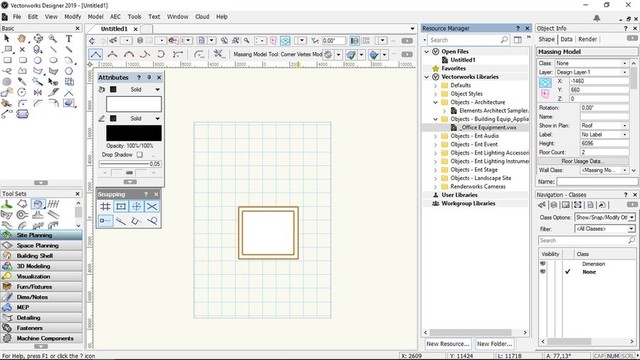Viewport: 640px width, 360px height.
Task: Open the Building Shell tool set
Action: coord(41,256)
